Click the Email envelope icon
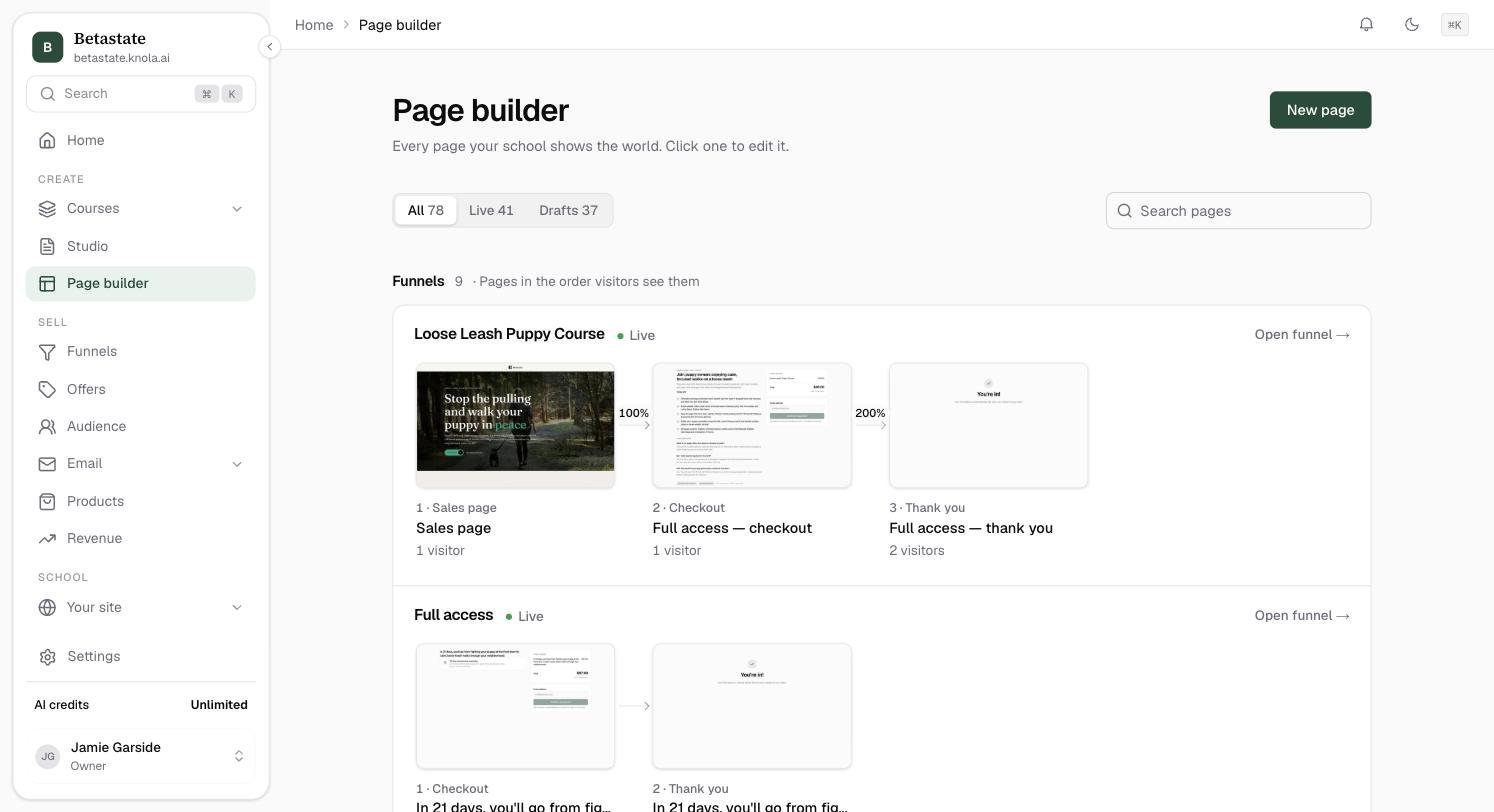Viewport: 1494px width, 812px height. coord(47,464)
